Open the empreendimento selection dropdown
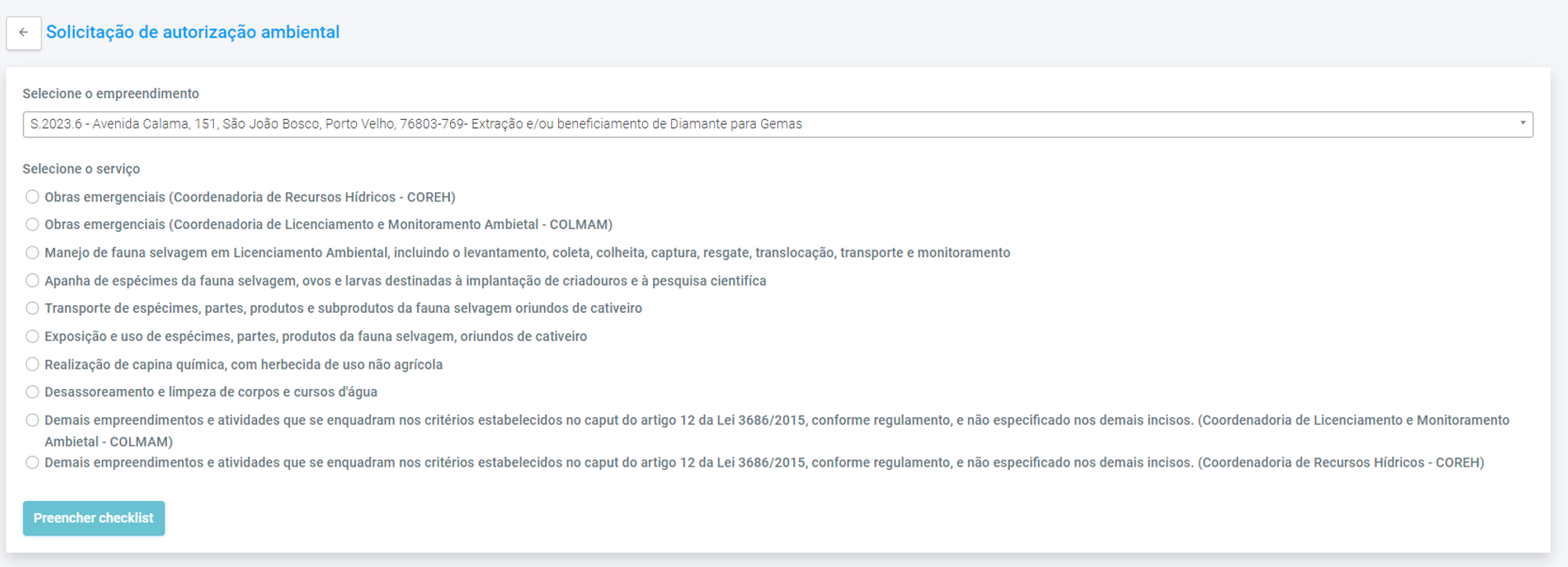The height and width of the screenshot is (567, 1568). [776, 124]
